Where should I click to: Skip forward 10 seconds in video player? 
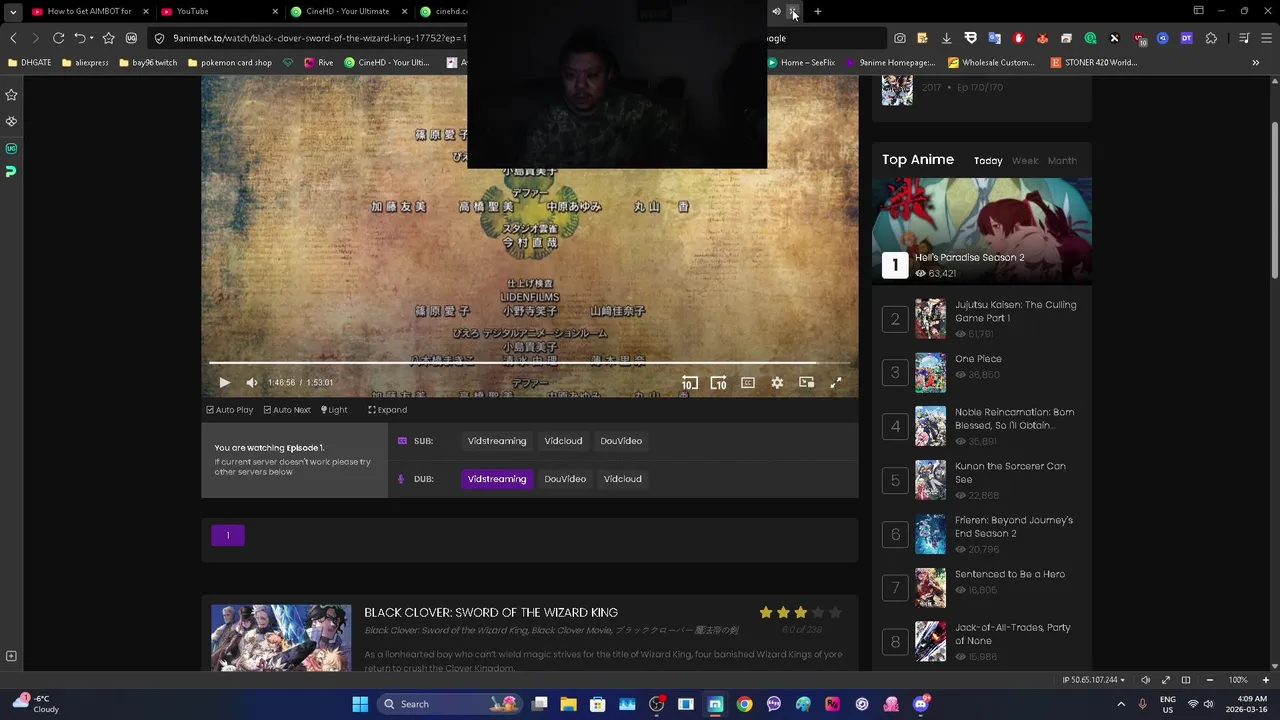point(718,382)
